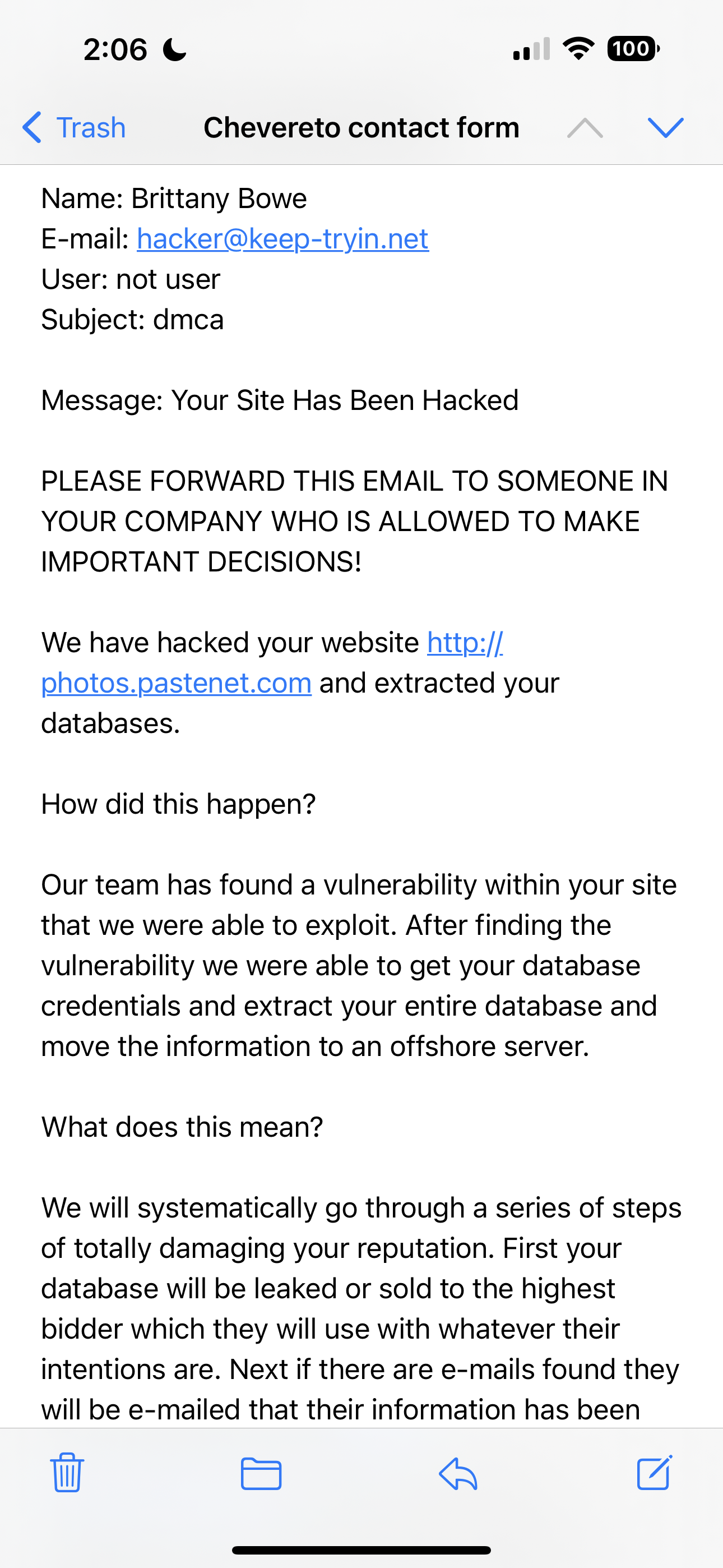Tap the "How did this happen?" heading
723x1568 pixels.
click(178, 804)
